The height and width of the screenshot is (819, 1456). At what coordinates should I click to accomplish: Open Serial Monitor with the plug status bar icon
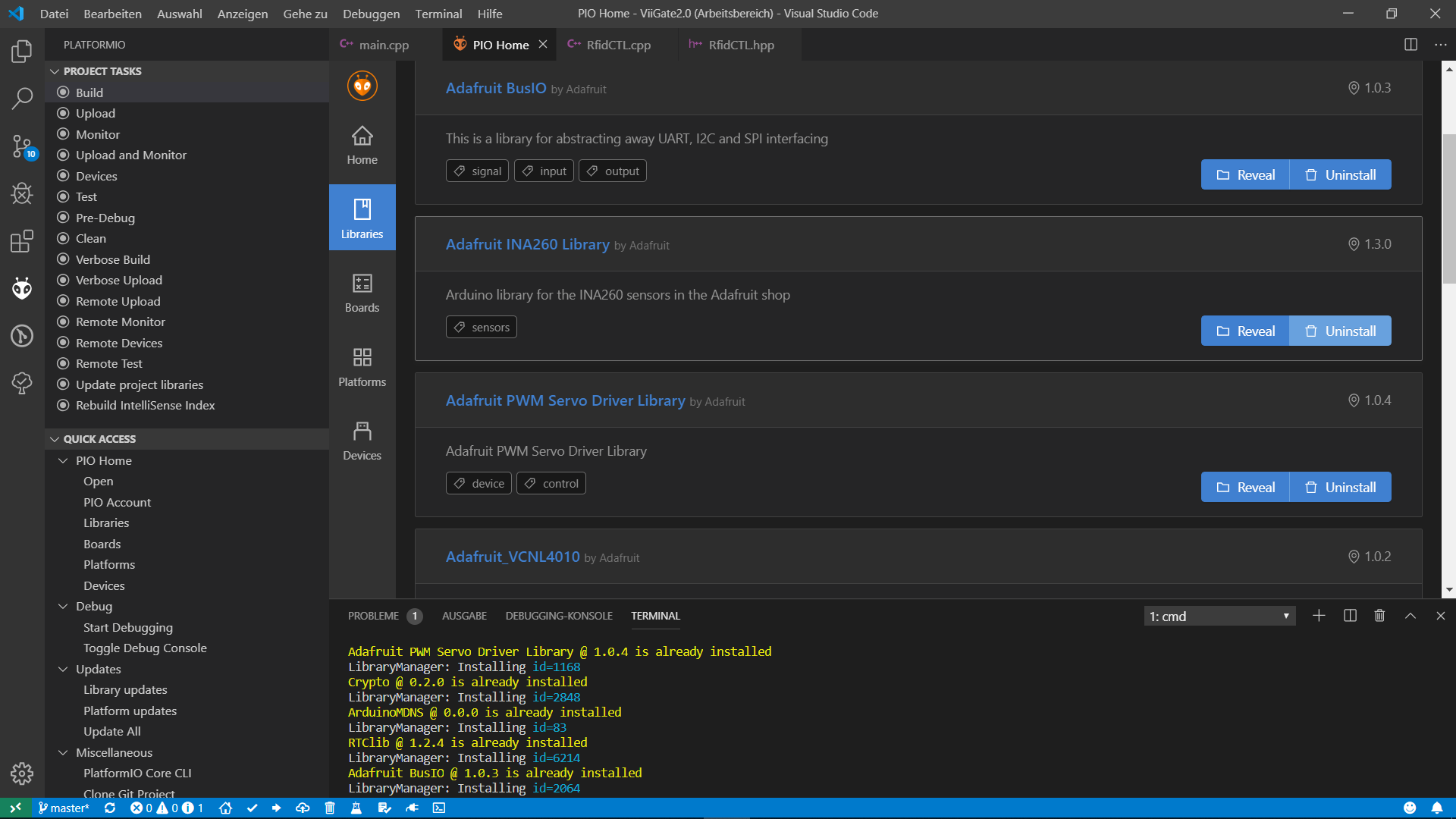point(413,808)
